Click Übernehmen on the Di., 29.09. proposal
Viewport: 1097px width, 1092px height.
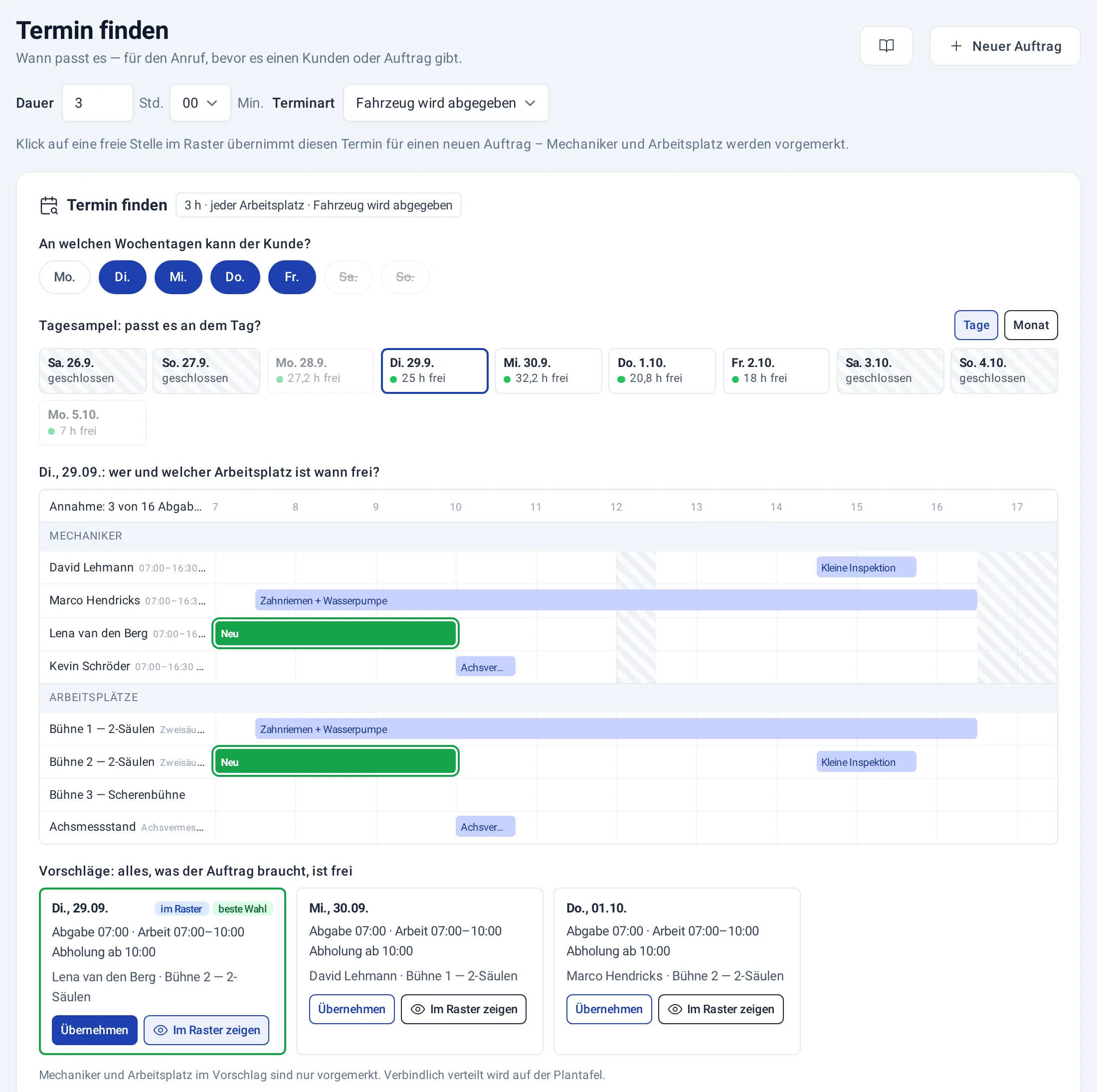point(94,1030)
